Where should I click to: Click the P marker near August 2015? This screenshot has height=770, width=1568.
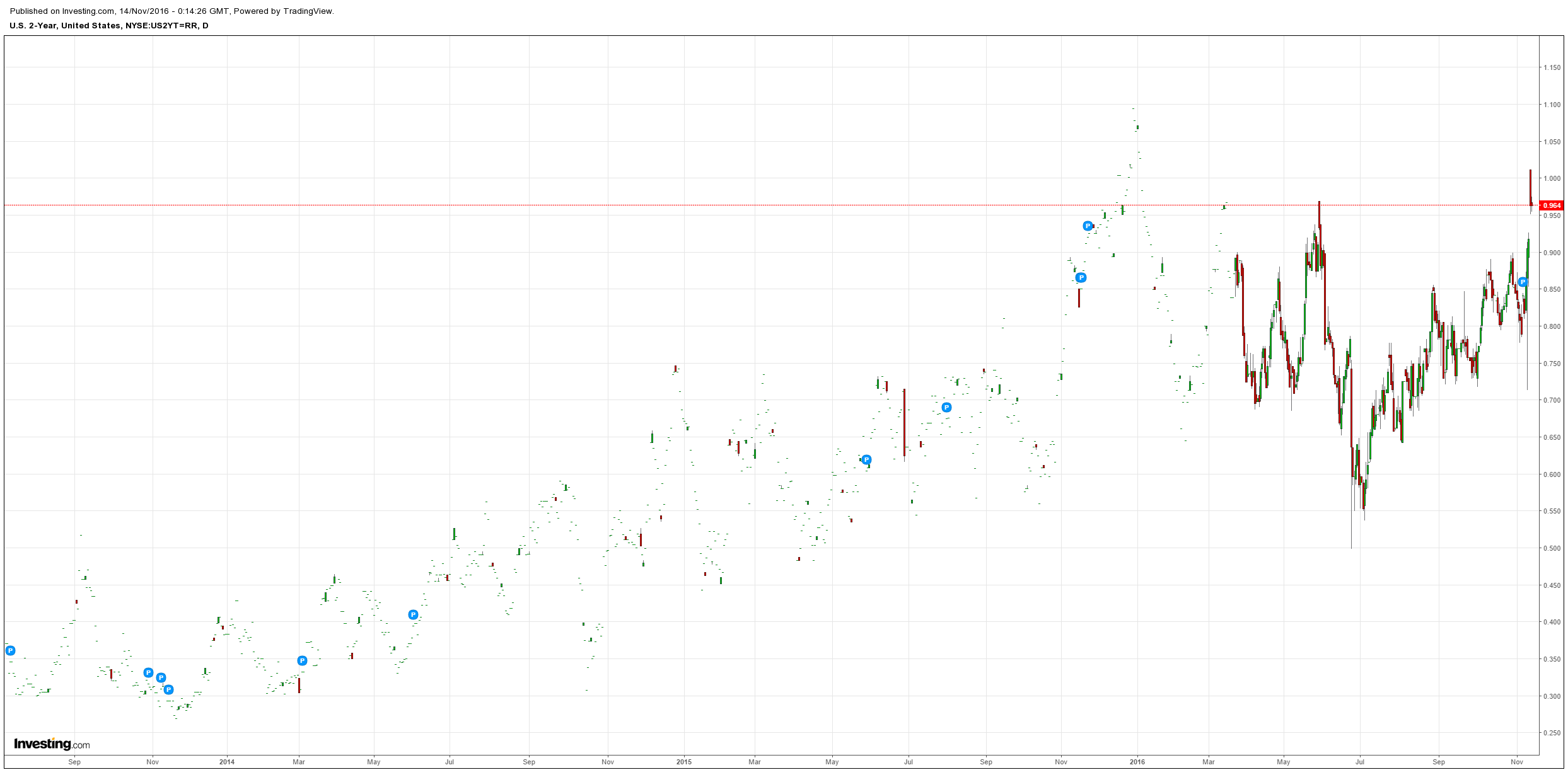point(946,408)
